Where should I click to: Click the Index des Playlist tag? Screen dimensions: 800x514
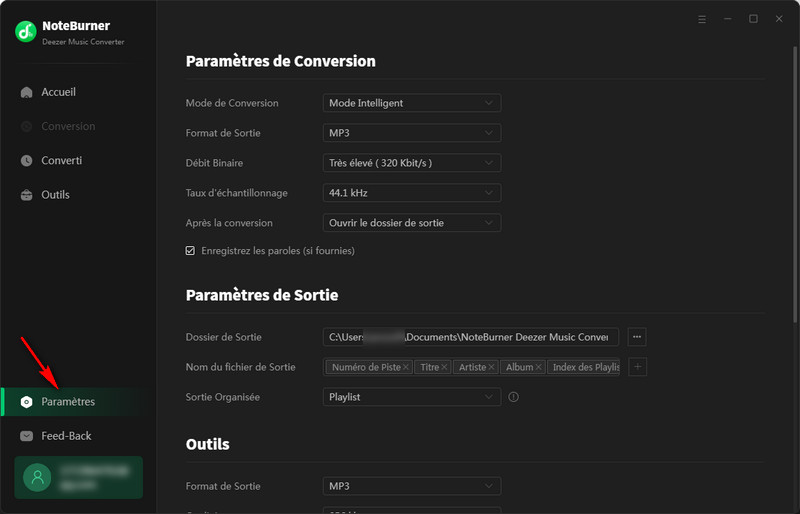584,367
